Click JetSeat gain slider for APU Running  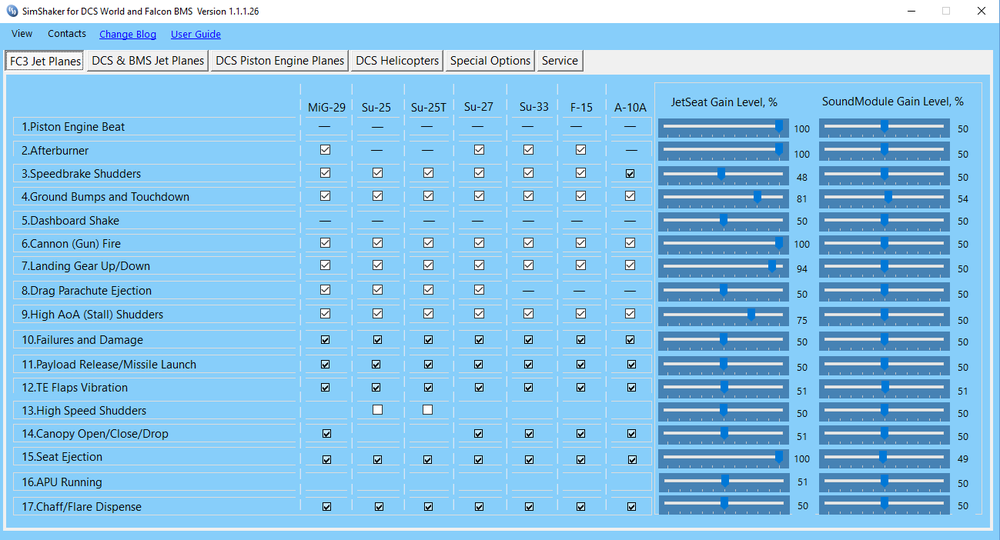pos(723,482)
